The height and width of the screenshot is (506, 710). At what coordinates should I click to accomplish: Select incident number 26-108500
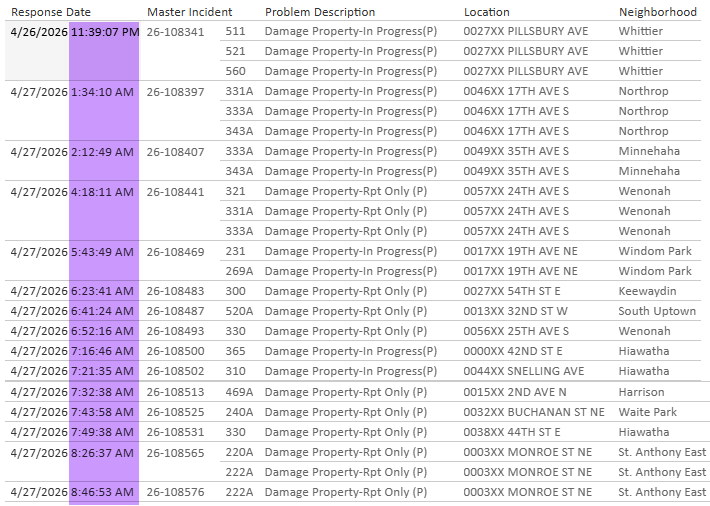(x=175, y=351)
